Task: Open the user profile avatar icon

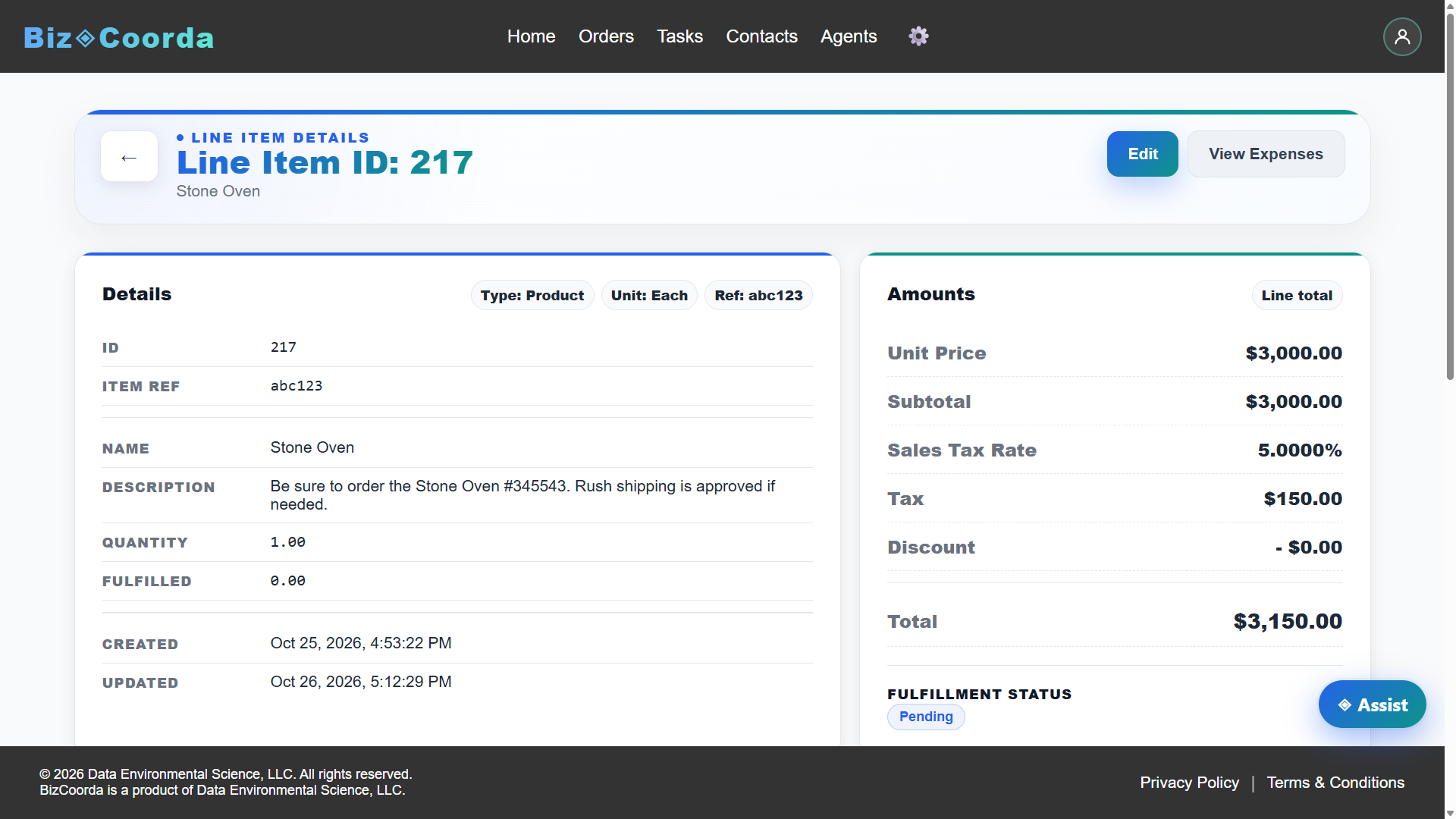Action: [x=1402, y=36]
